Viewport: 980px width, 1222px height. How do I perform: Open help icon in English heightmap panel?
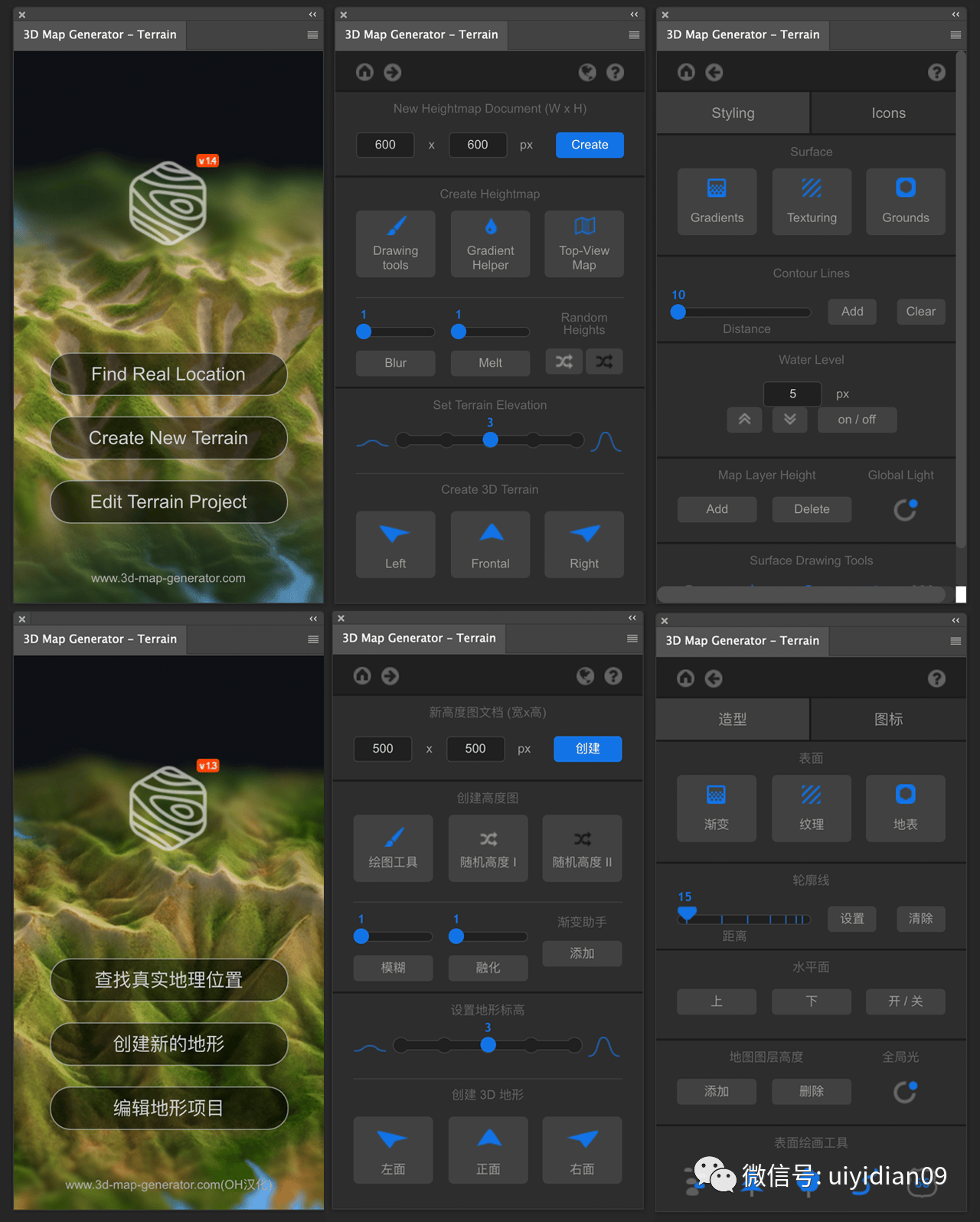tap(615, 72)
